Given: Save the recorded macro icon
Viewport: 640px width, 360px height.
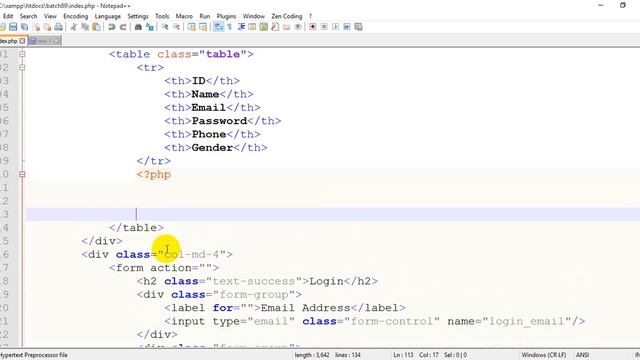Looking at the screenshot, I should (x=358, y=27).
